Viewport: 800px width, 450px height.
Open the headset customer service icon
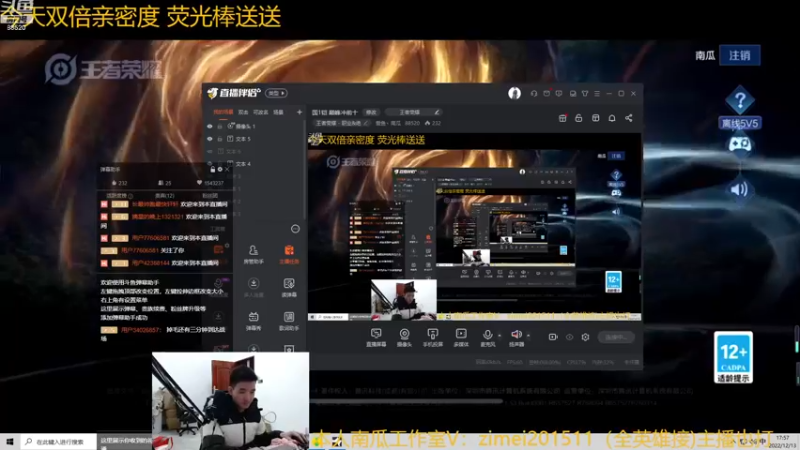point(534,93)
